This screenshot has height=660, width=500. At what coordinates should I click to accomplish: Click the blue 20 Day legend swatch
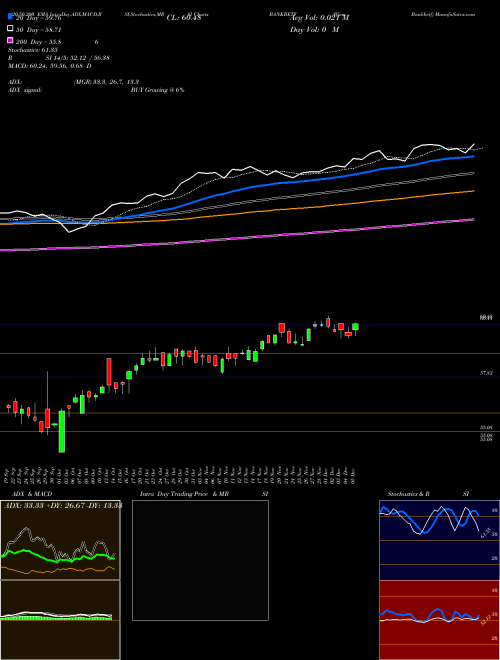pos(11,17)
